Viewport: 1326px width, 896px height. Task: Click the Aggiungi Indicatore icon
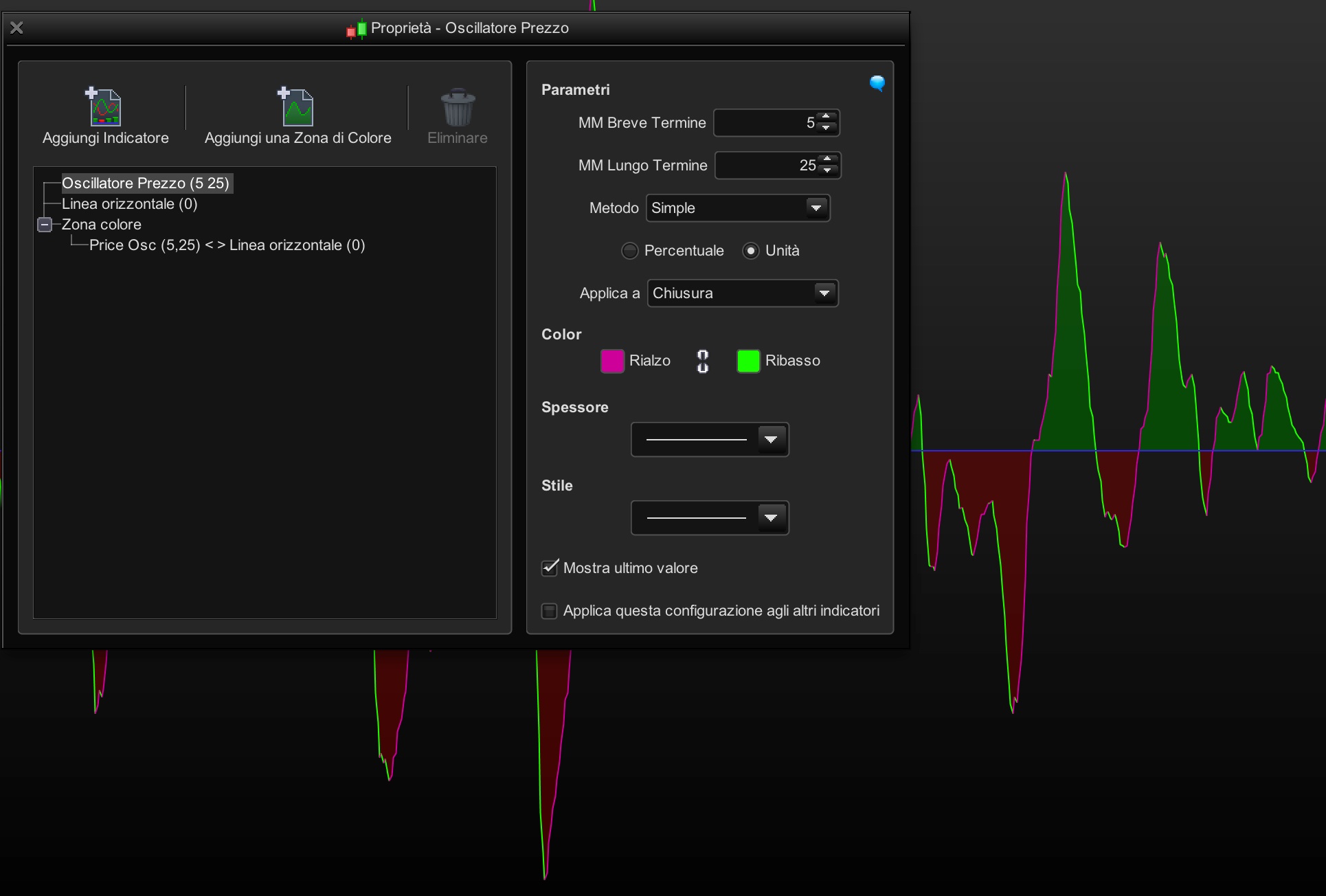click(104, 107)
